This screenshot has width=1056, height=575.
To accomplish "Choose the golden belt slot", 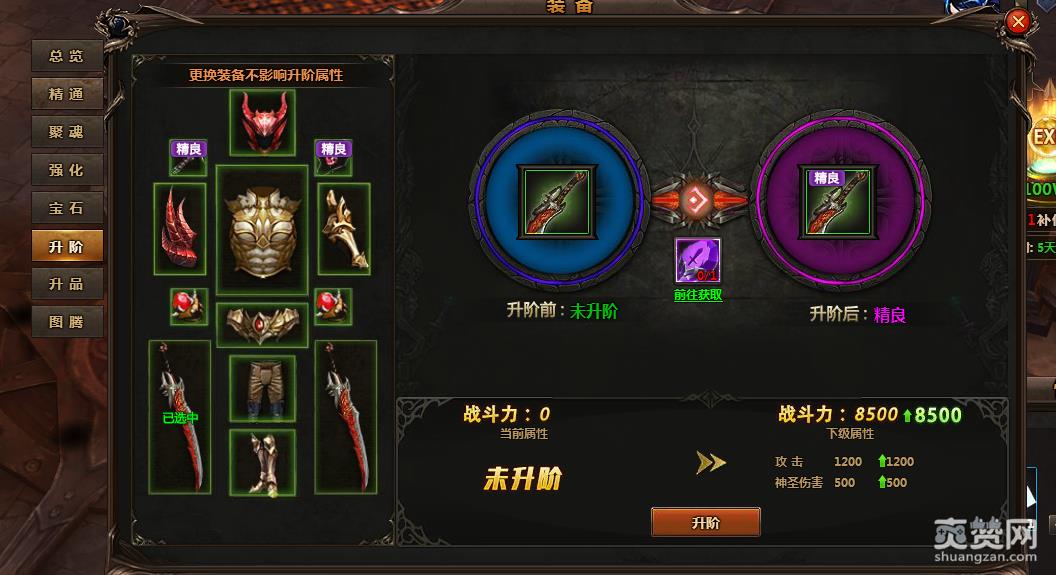I will [262, 325].
